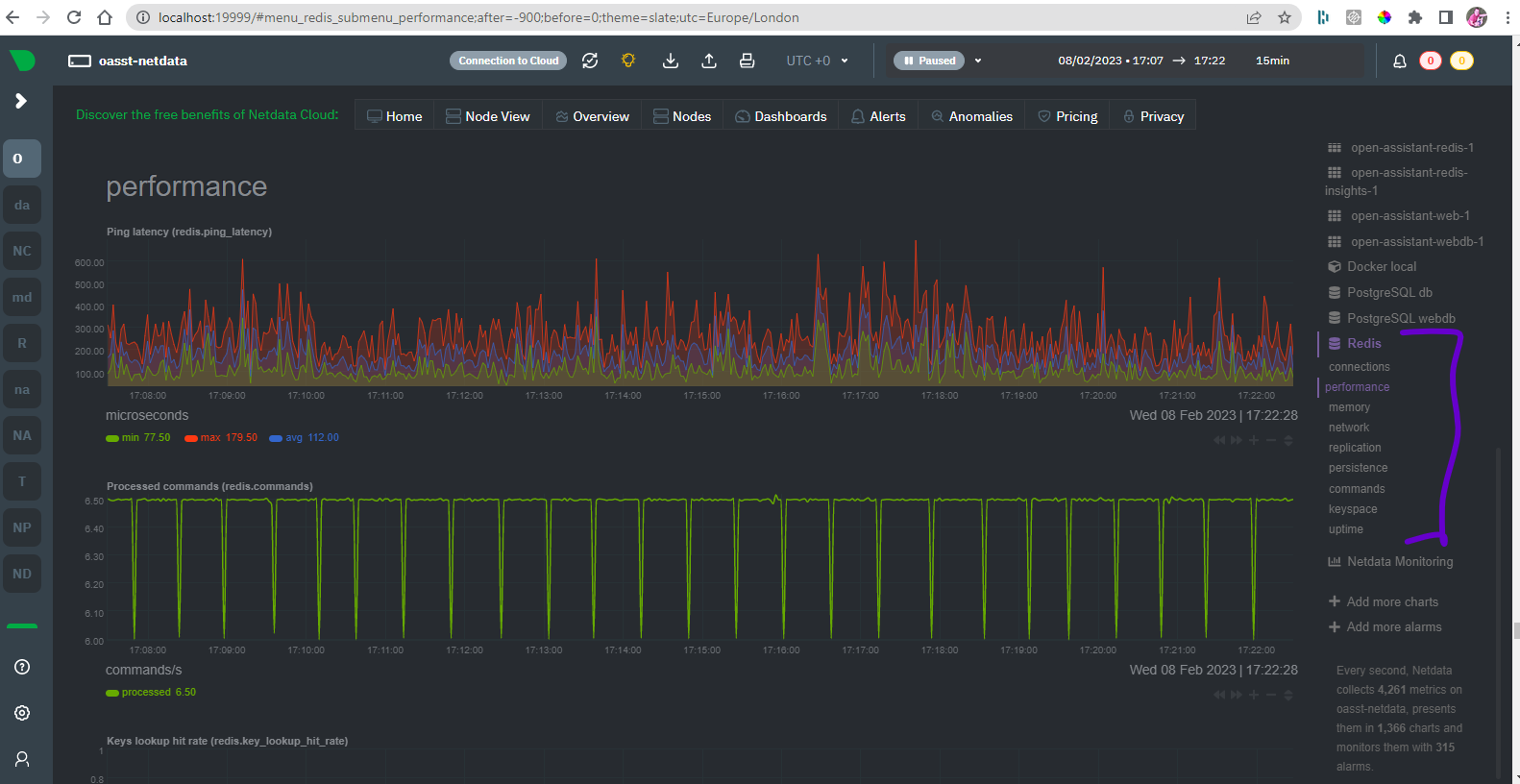The width and height of the screenshot is (1520, 784).
Task: Open PostgreSQL db menu section
Action: click(x=1380, y=293)
